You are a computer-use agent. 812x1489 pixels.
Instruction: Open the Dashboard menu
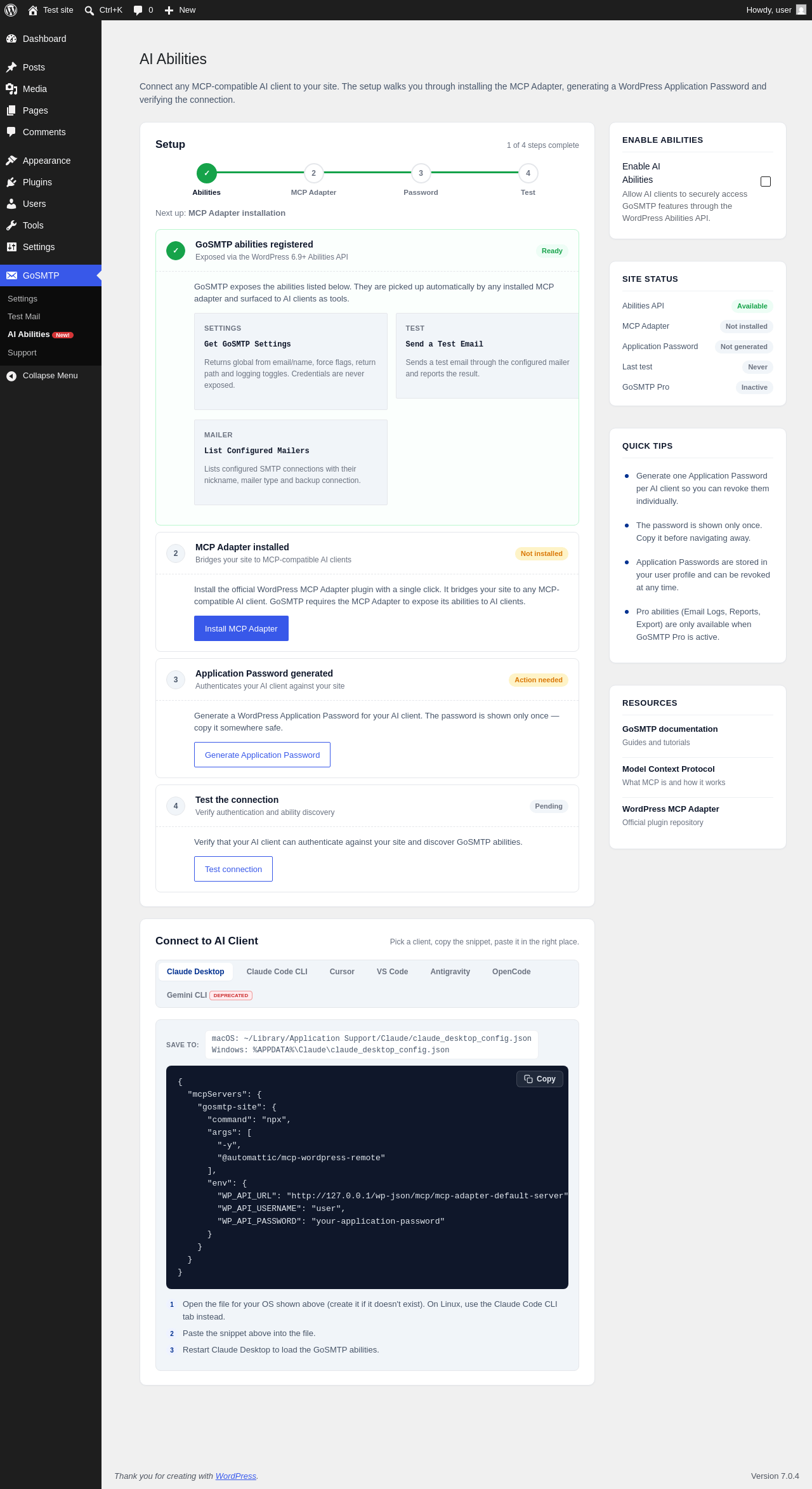tap(51, 39)
